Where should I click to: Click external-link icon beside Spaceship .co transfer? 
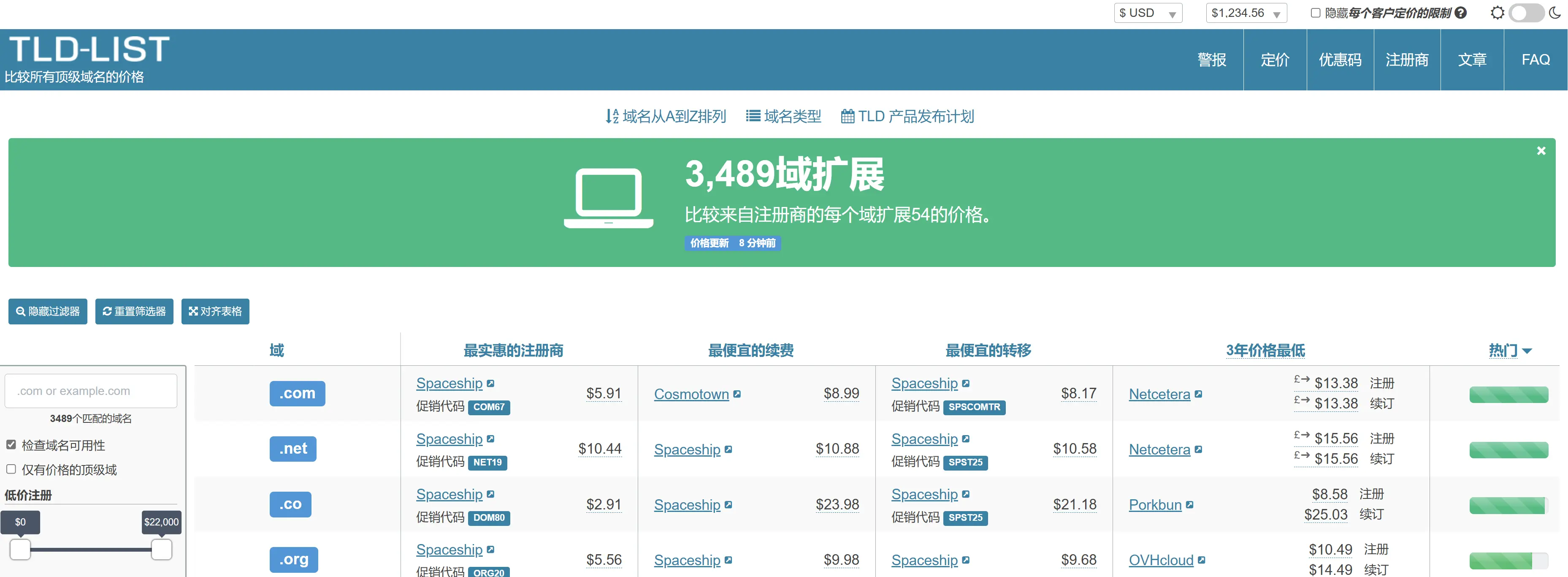point(966,494)
